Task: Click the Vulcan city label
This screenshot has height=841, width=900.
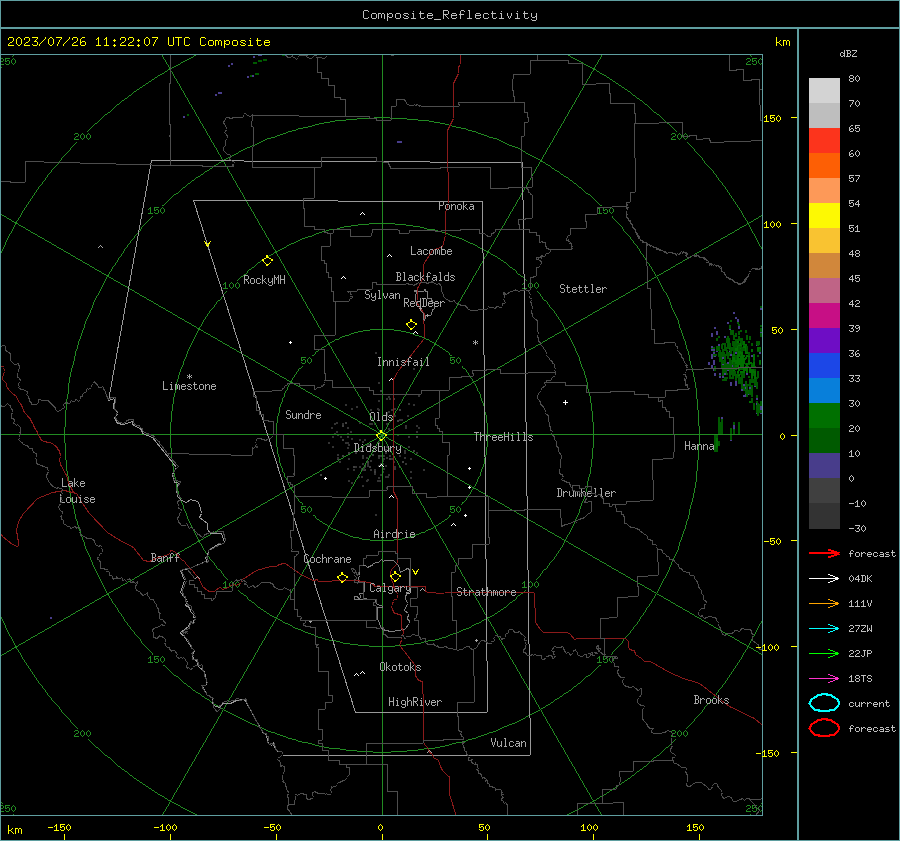Action: [x=509, y=743]
